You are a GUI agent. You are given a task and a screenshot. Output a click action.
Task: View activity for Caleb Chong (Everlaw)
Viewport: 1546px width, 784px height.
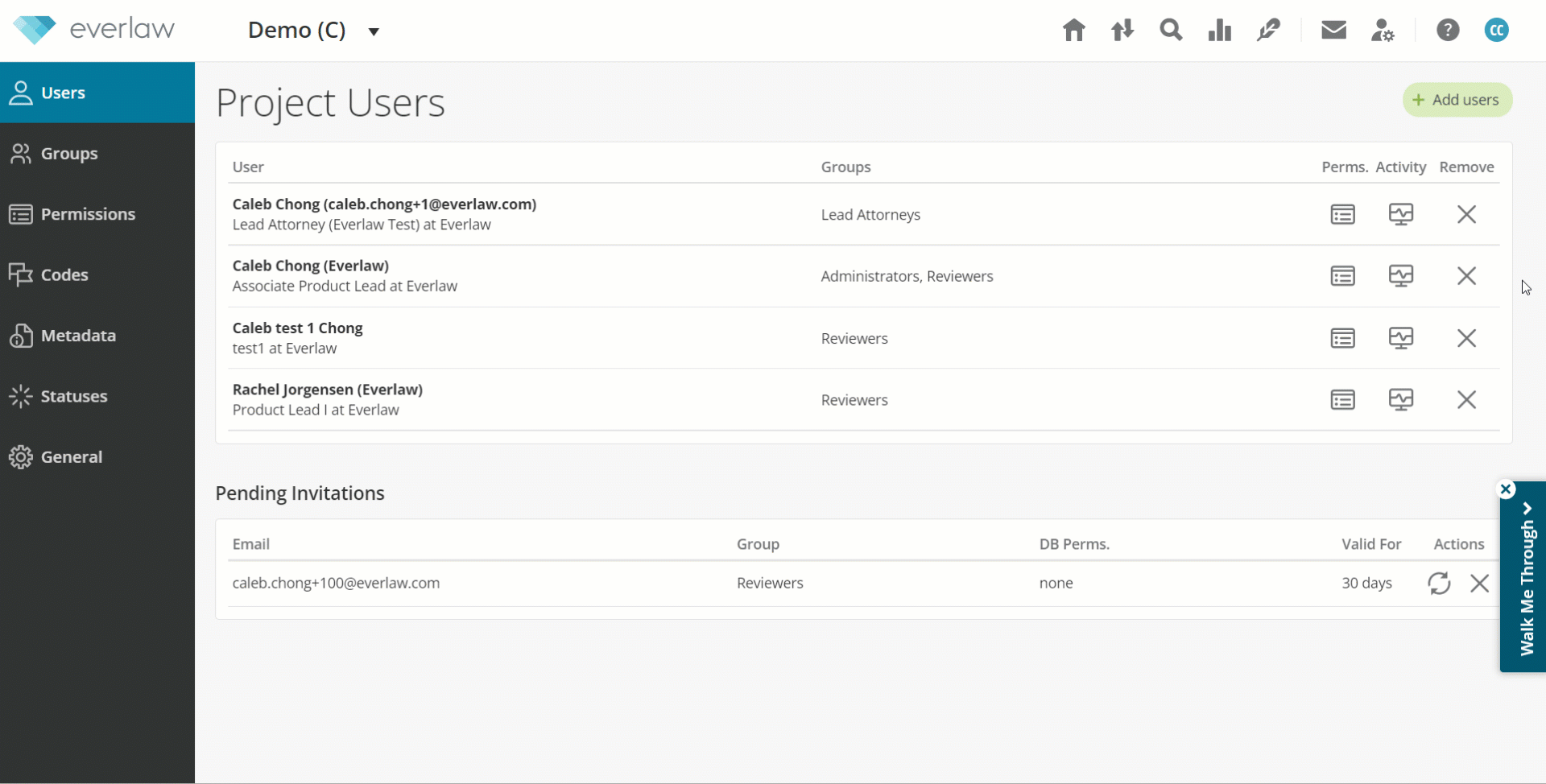(x=1401, y=276)
